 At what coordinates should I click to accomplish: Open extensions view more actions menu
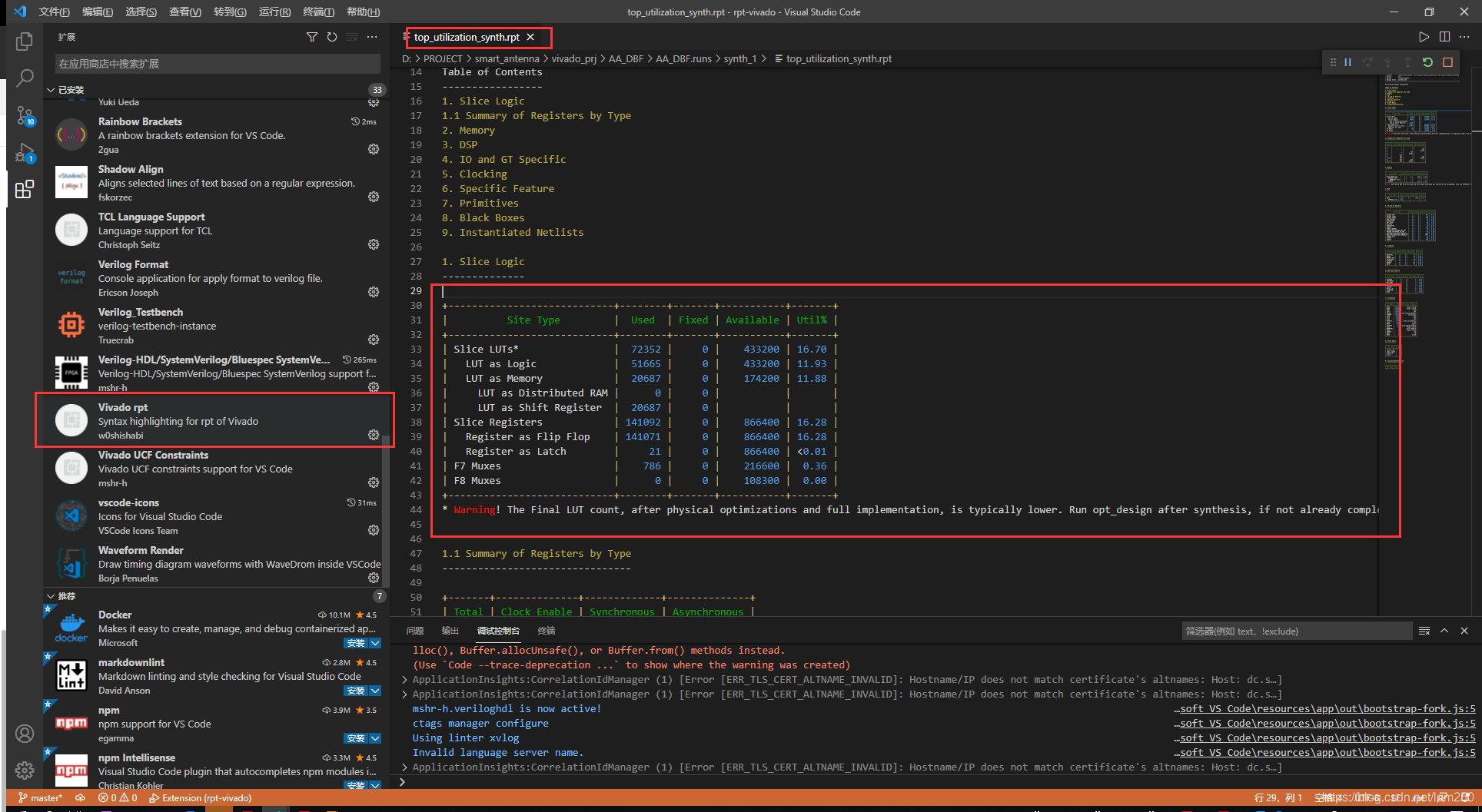point(372,37)
